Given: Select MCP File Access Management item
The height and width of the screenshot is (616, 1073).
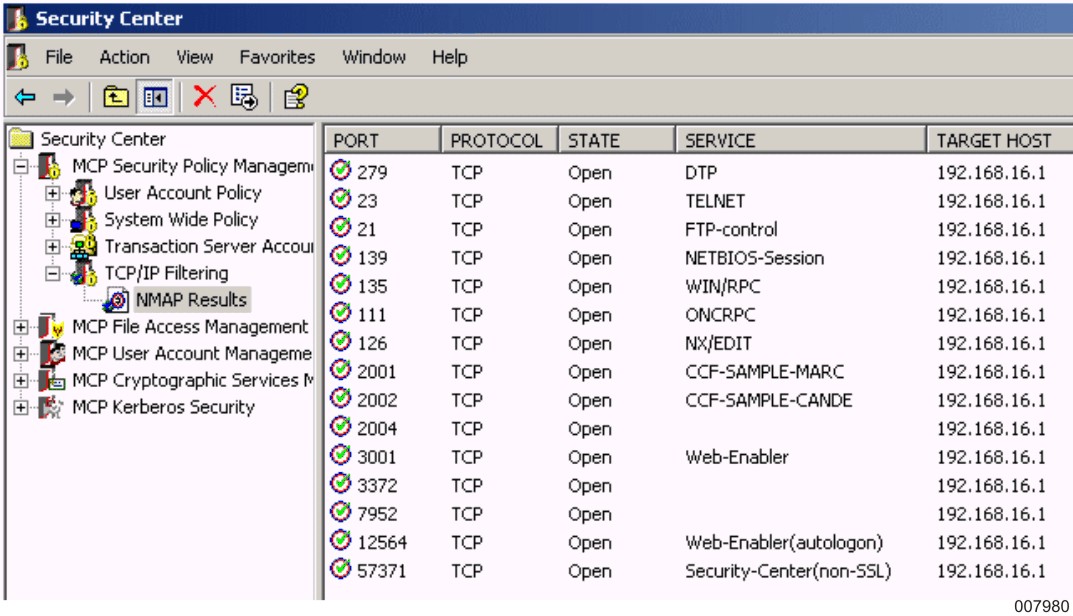Looking at the screenshot, I should 190,327.
